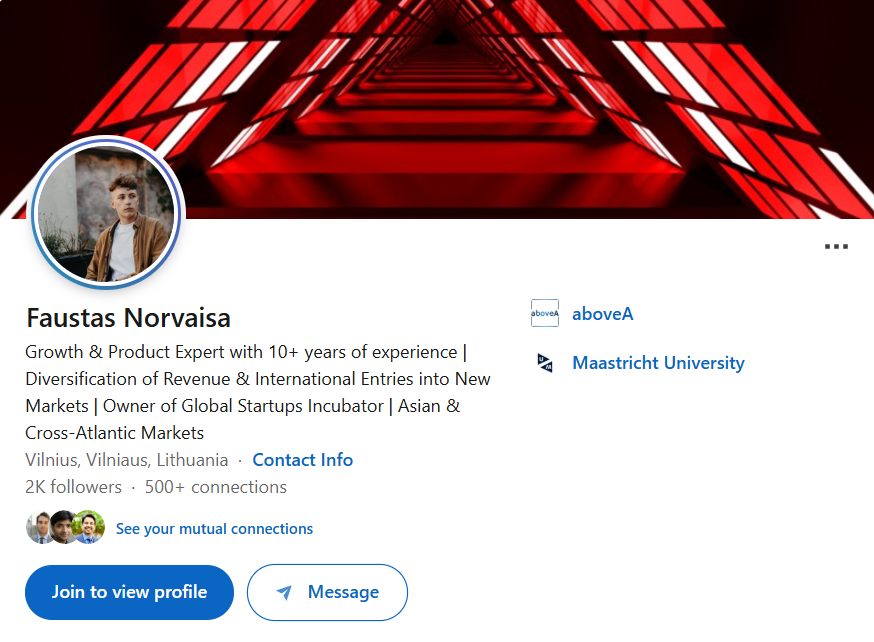Open the Contact Info link
874x642 pixels.
point(302,460)
